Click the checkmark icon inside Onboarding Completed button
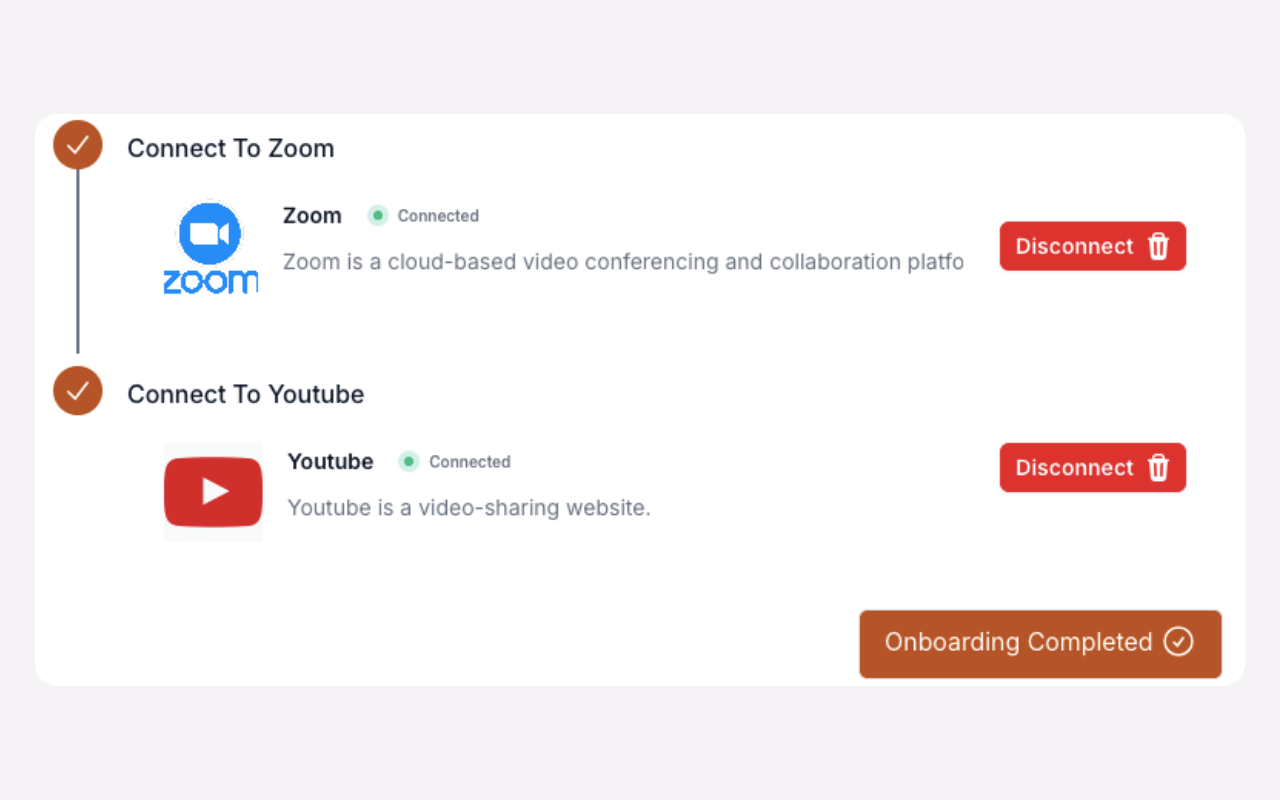 pyautogui.click(x=1178, y=643)
